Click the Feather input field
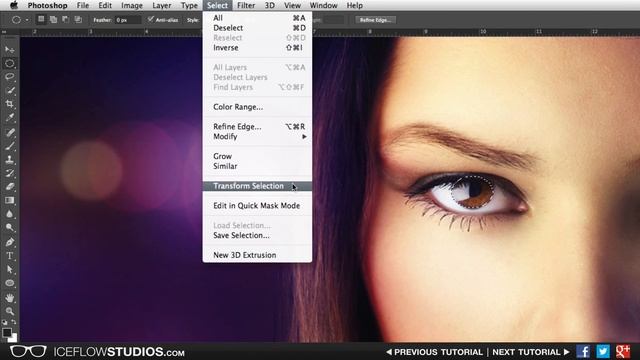The image size is (640, 360). (128, 20)
